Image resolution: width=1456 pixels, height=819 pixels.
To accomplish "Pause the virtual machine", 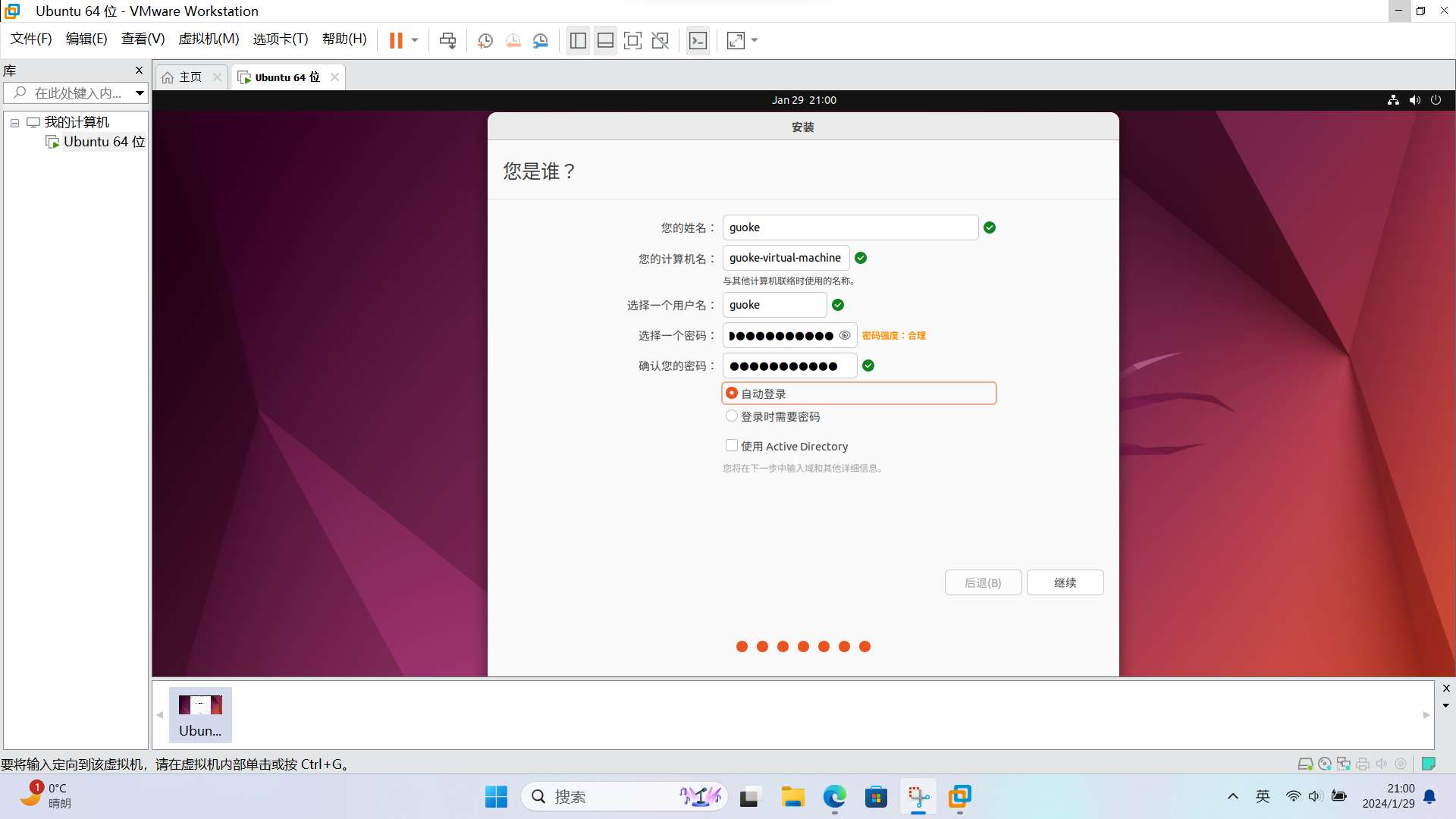I will click(396, 40).
